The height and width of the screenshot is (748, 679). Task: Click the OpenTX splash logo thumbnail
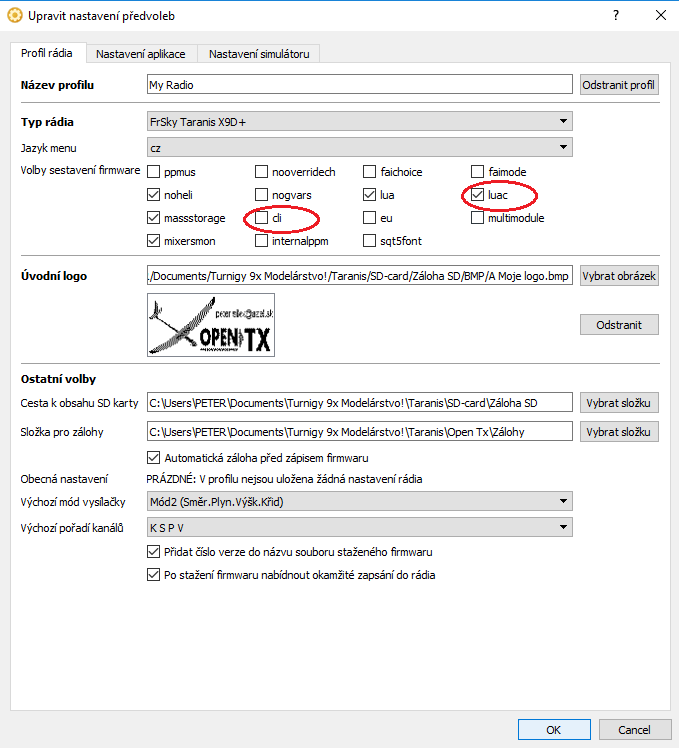click(210, 325)
